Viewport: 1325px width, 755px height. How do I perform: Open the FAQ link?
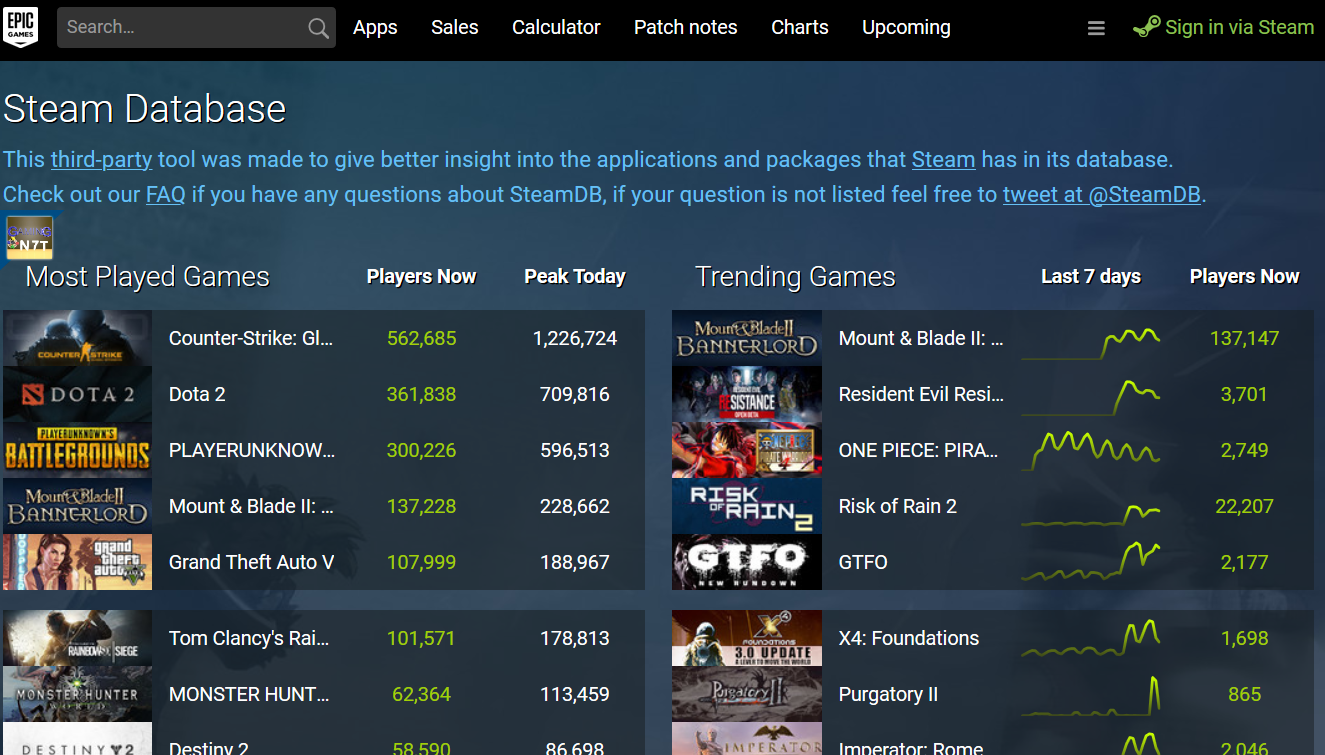click(166, 194)
